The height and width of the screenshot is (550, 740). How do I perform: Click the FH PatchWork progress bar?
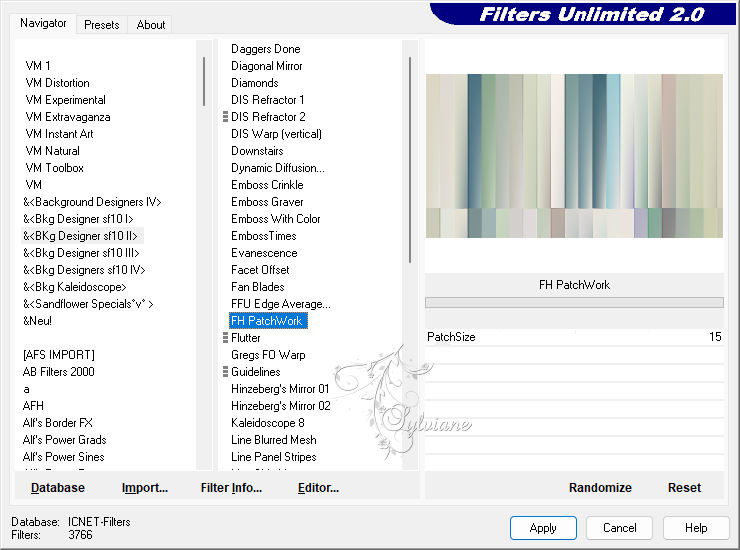coord(574,303)
